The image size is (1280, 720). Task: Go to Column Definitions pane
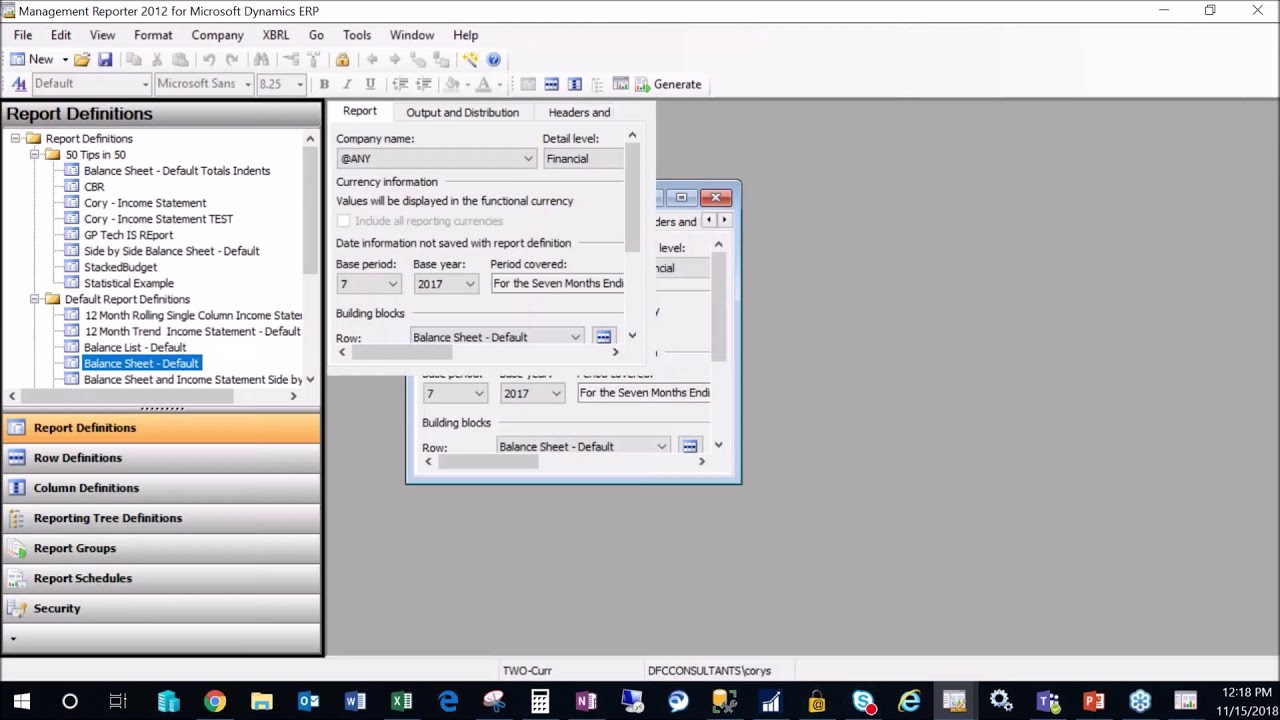click(162, 488)
